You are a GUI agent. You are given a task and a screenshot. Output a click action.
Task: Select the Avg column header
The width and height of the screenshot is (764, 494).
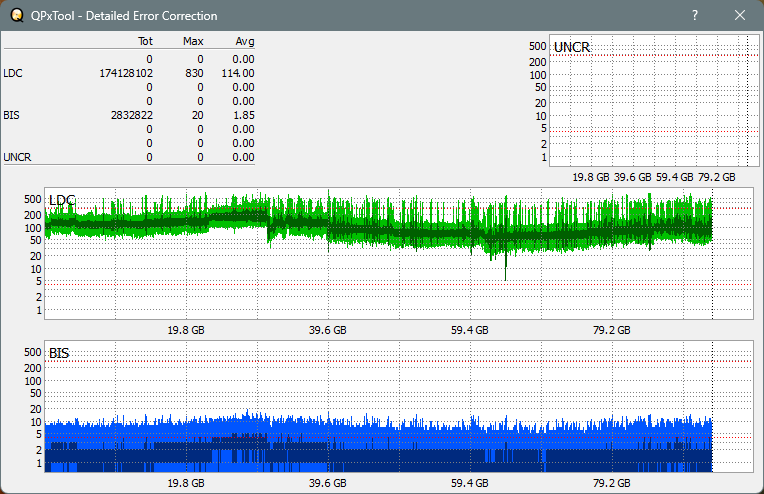tap(245, 41)
